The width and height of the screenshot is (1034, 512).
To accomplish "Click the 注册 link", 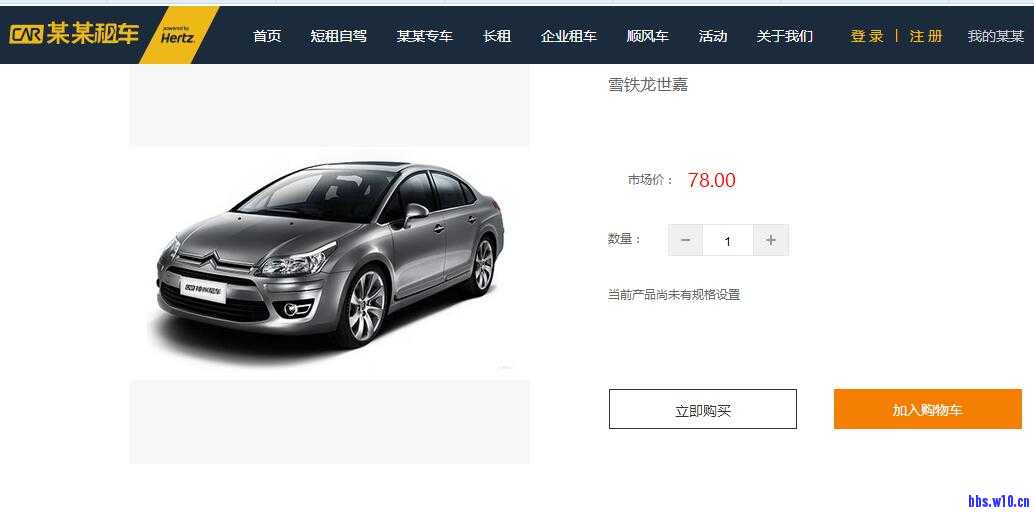I will (926, 36).
